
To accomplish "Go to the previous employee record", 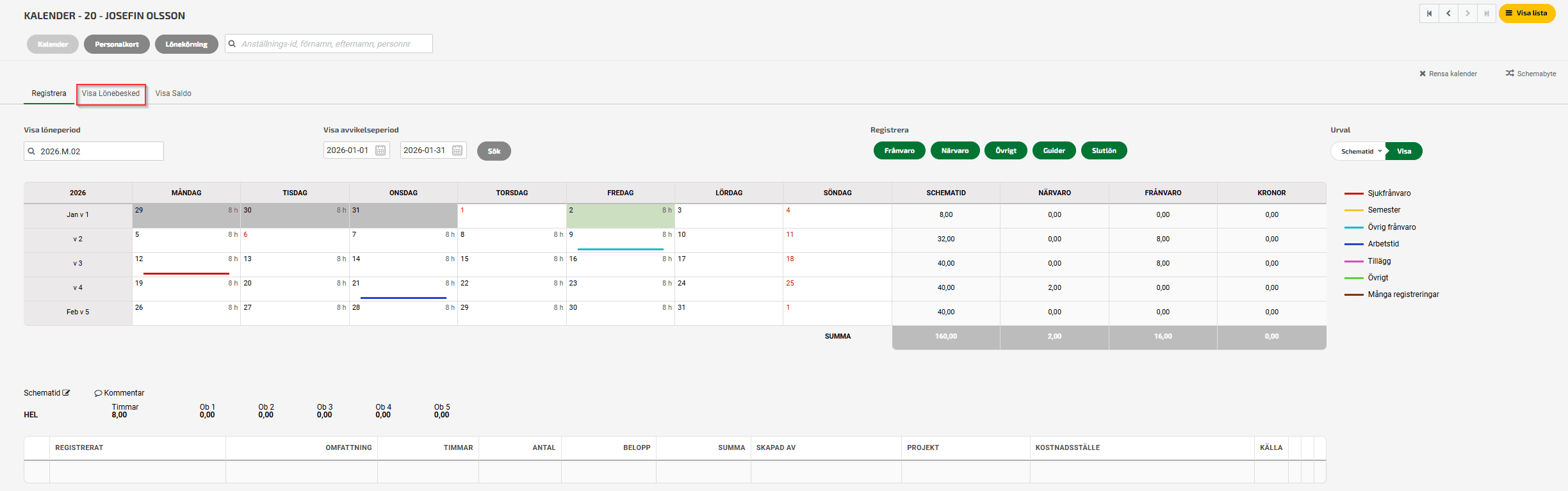I will coord(1448,13).
